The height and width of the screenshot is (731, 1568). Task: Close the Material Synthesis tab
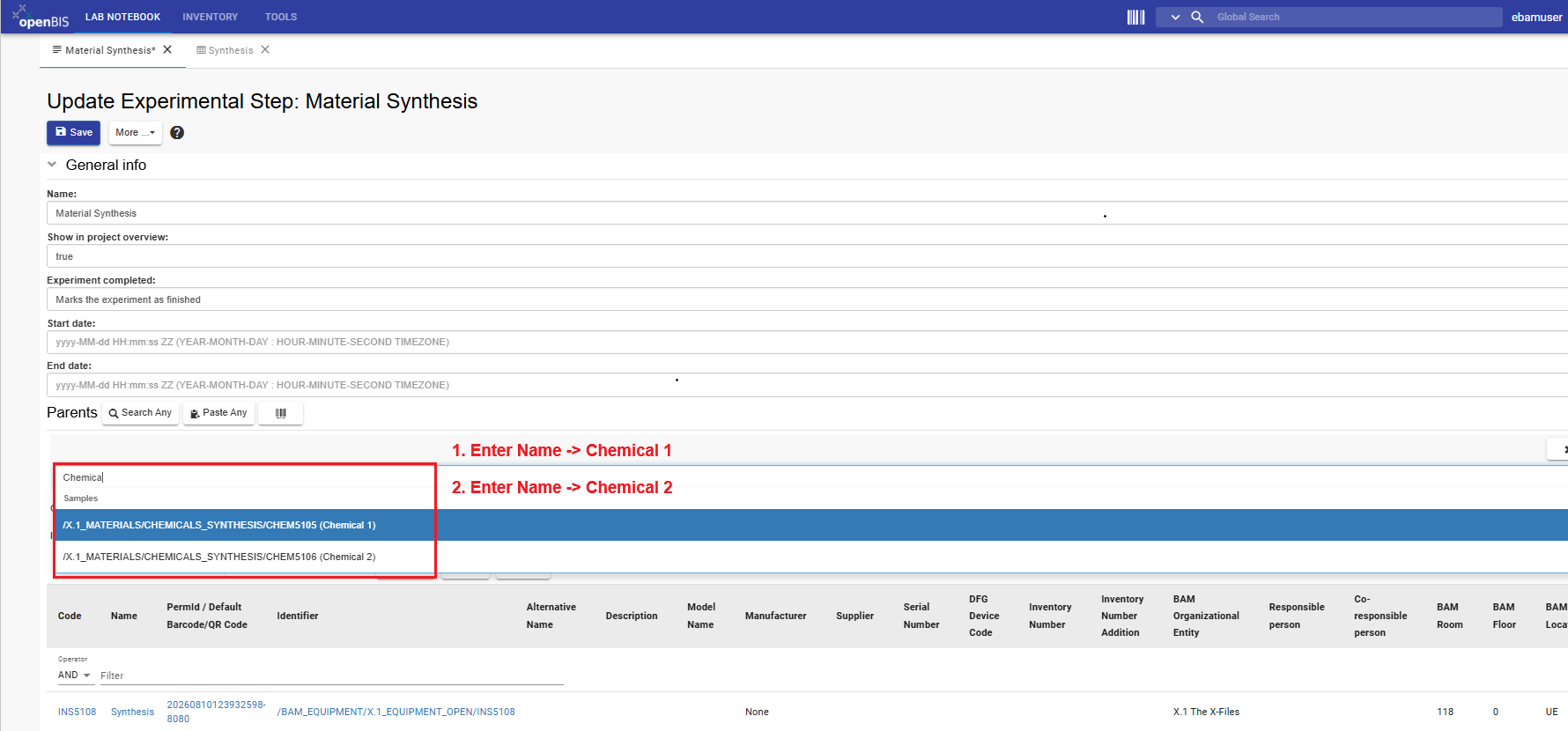click(167, 49)
